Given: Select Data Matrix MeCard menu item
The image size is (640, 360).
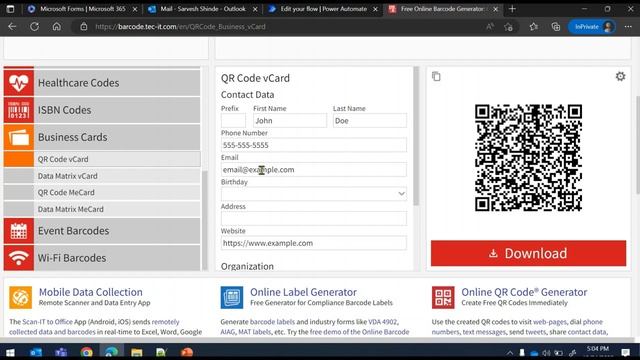Looking at the screenshot, I should point(102,209).
